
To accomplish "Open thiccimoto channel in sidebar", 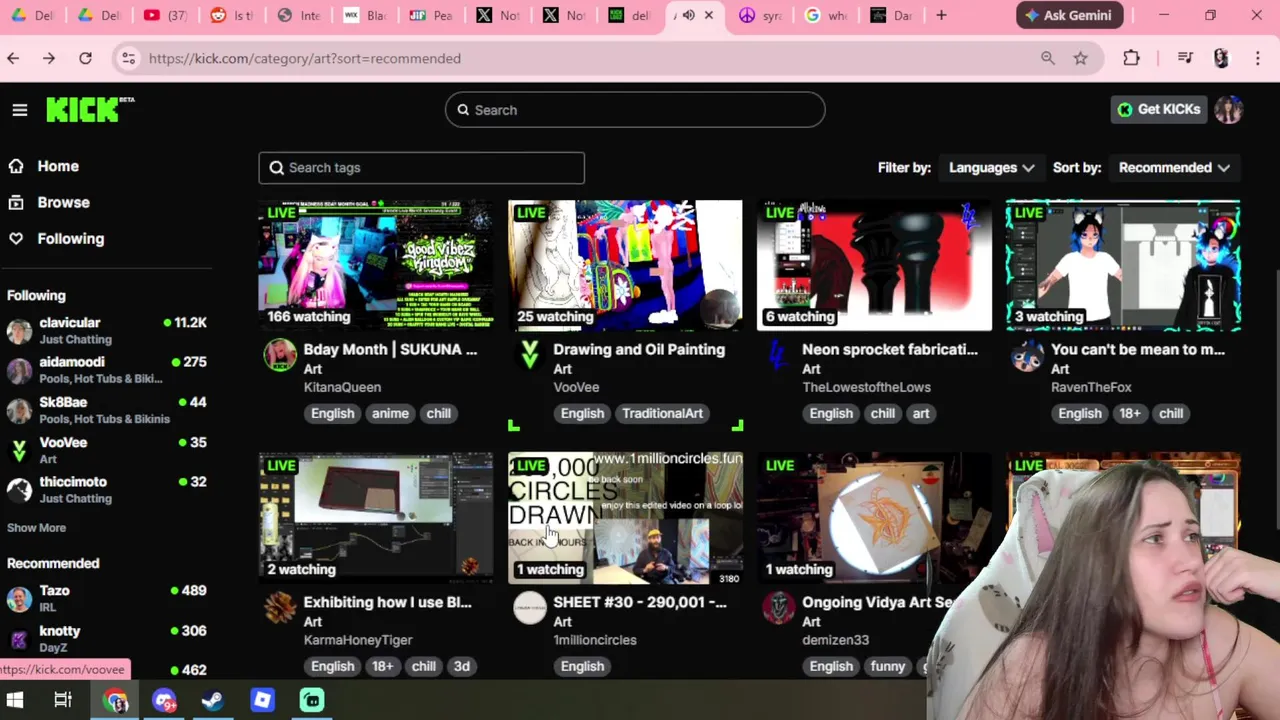I will pyautogui.click(x=106, y=490).
